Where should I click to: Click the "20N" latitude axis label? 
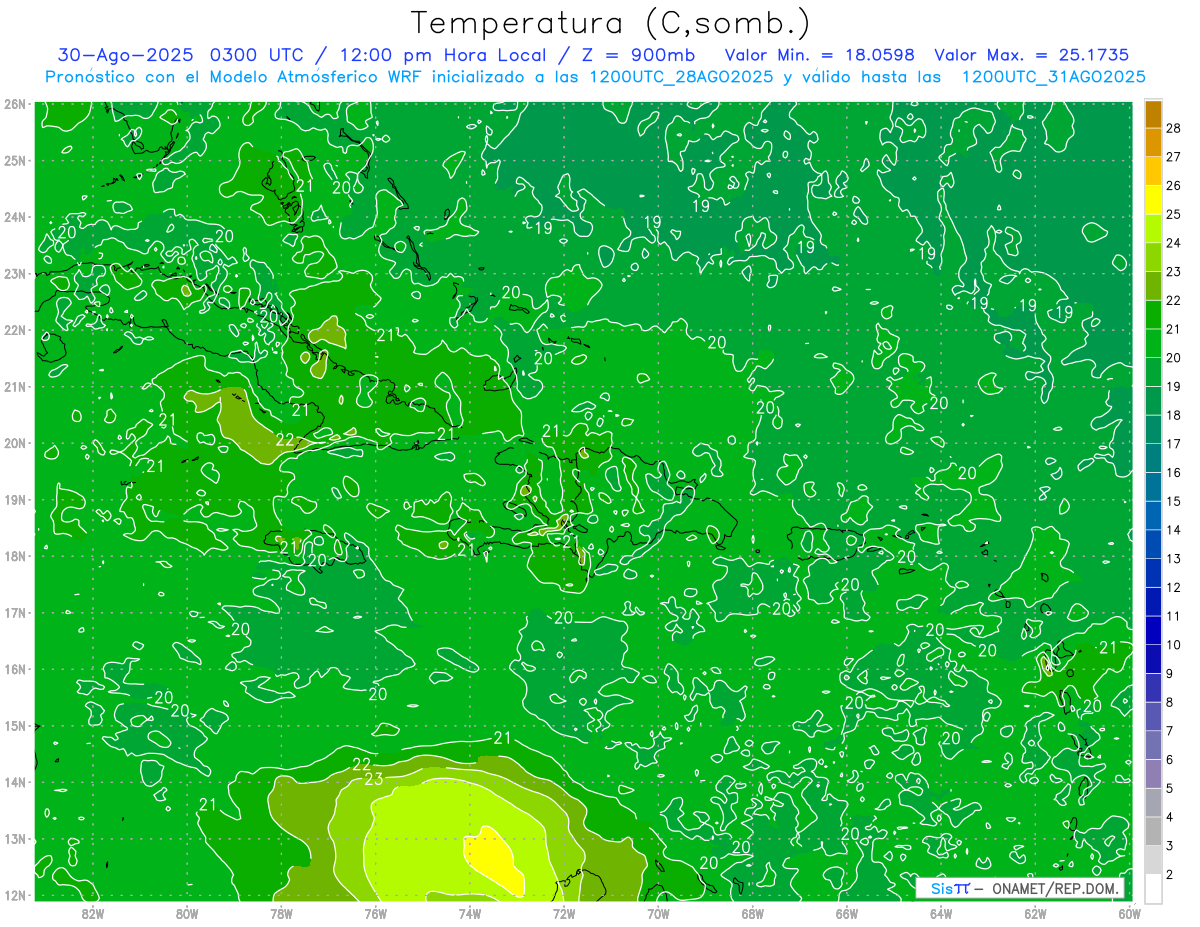tap(15, 443)
